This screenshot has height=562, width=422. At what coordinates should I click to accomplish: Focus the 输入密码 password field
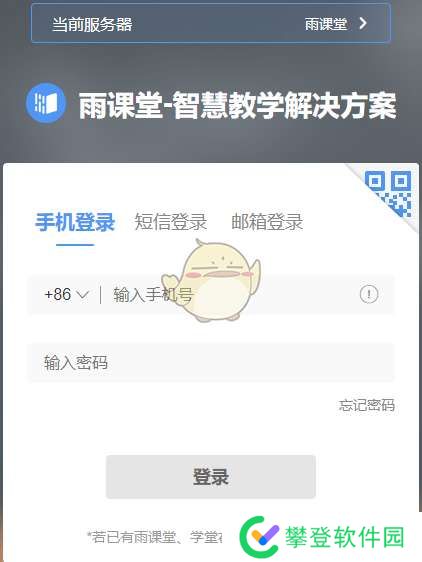[211, 363]
